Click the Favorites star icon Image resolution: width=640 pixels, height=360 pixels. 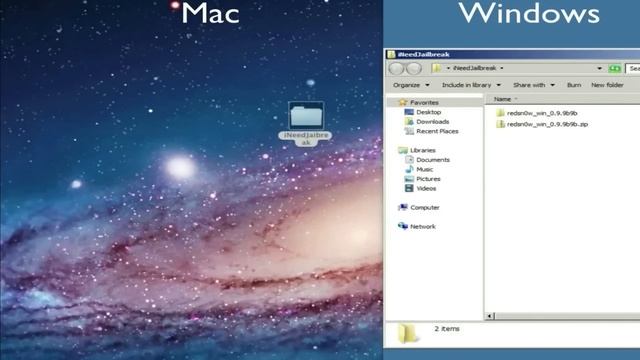[403, 102]
